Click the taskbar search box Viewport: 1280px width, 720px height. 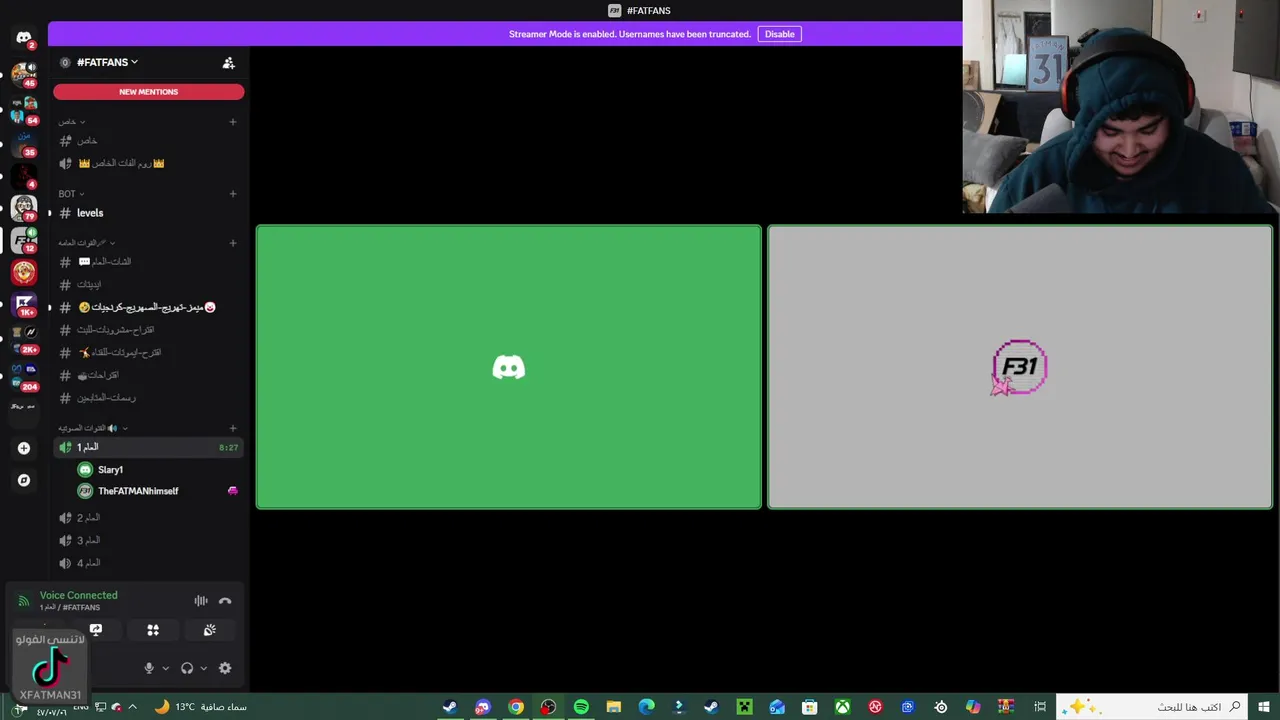[1152, 707]
